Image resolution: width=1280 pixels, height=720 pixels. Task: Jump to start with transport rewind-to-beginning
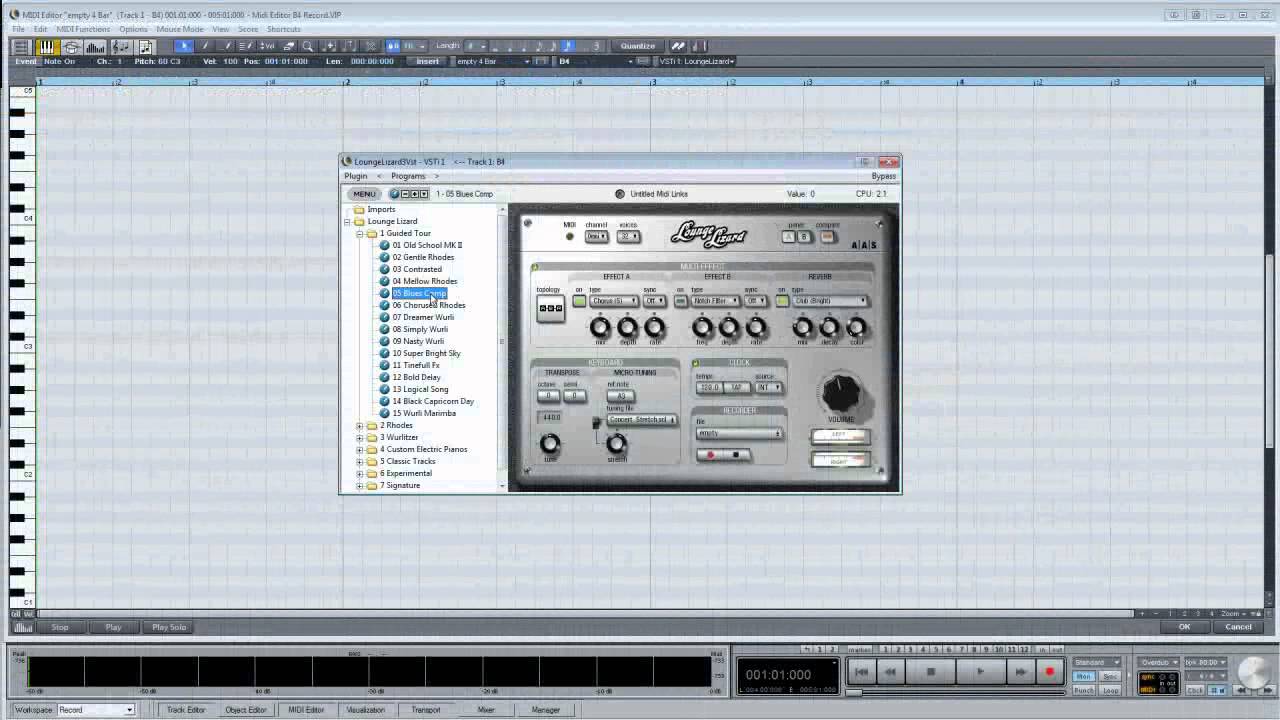click(861, 672)
